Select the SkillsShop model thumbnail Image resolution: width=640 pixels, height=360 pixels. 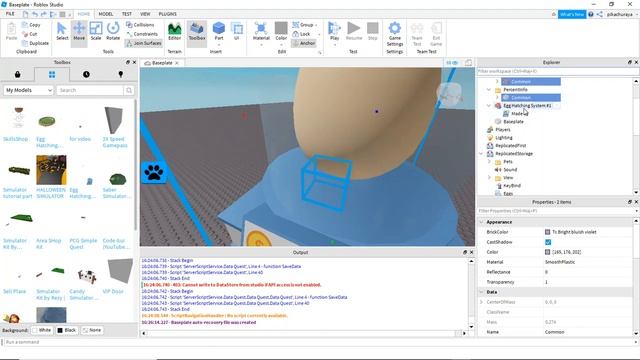[18, 118]
